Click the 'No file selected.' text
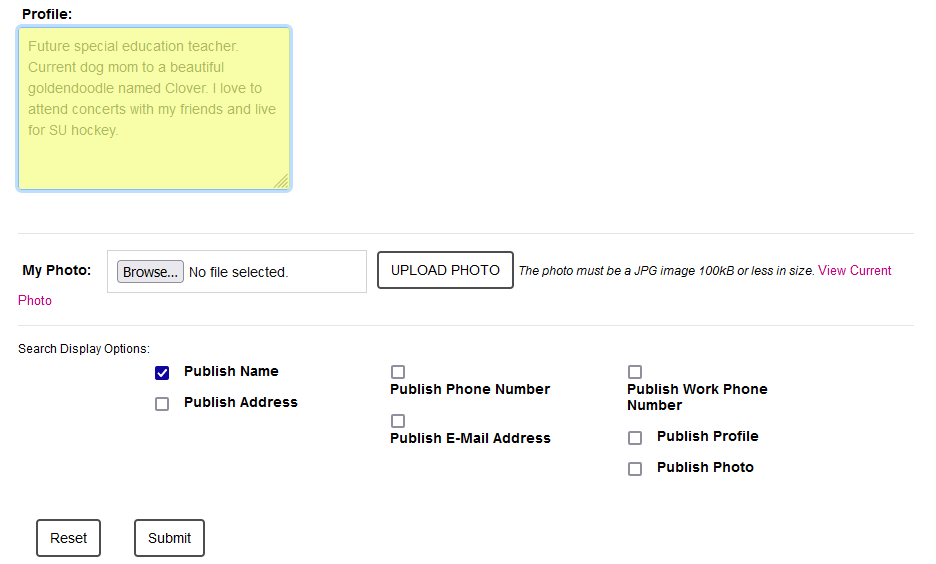 pyautogui.click(x=238, y=272)
